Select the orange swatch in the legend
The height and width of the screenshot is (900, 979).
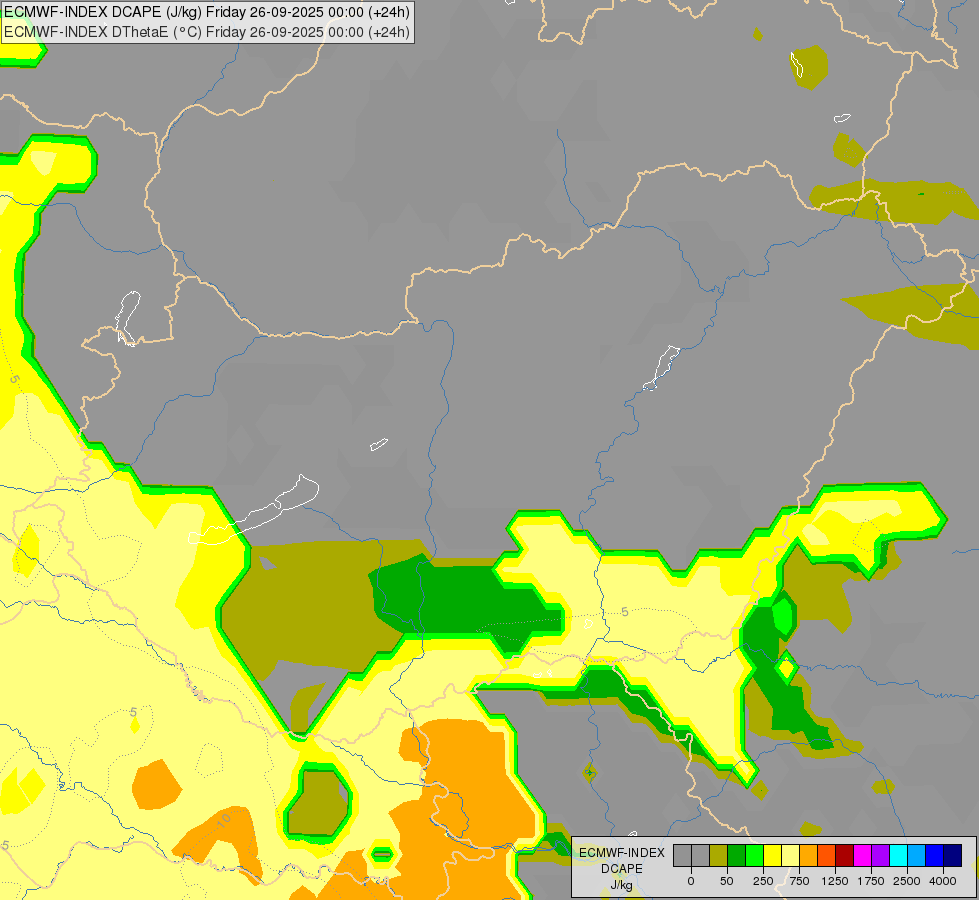(x=809, y=855)
